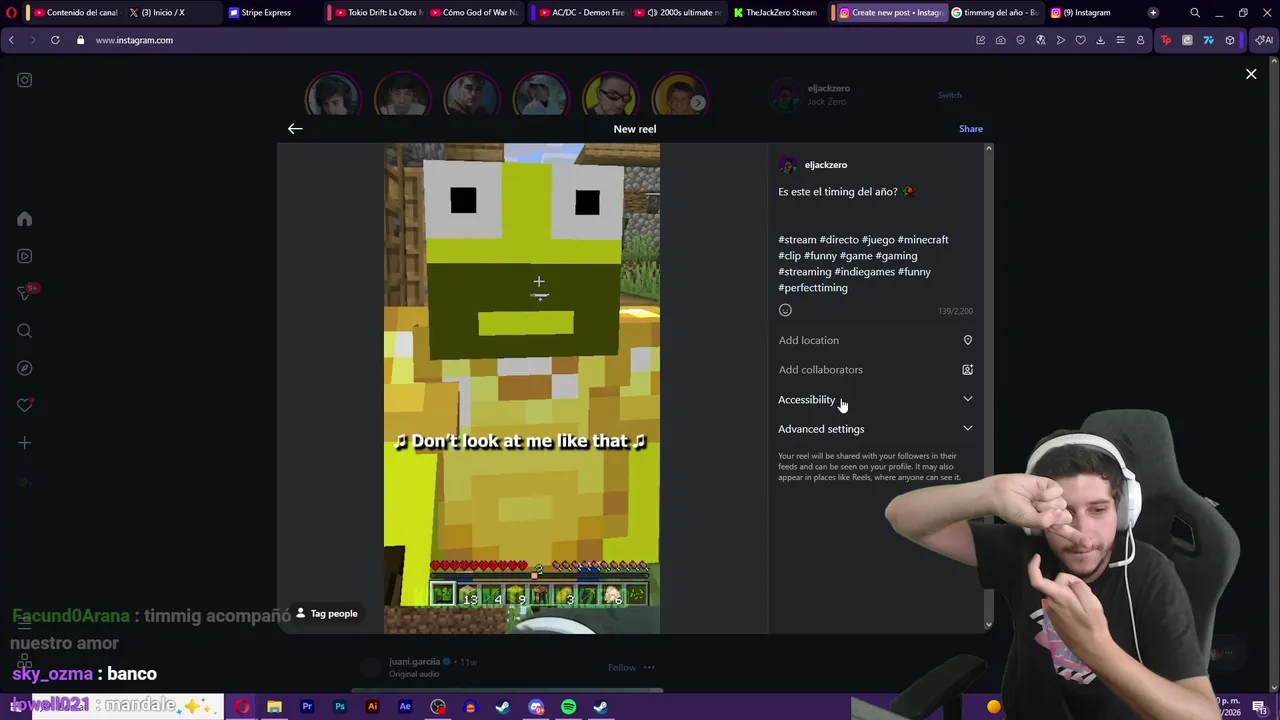Click the Create plus icon in sidebar
1280x720 pixels.
point(25,443)
